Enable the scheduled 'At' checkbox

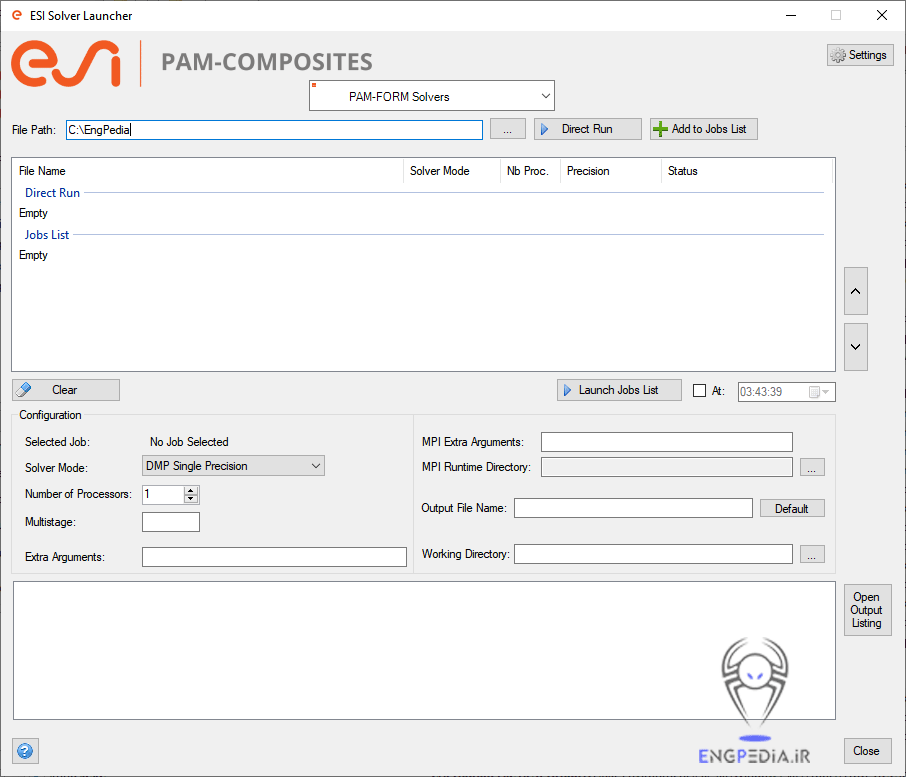point(699,391)
